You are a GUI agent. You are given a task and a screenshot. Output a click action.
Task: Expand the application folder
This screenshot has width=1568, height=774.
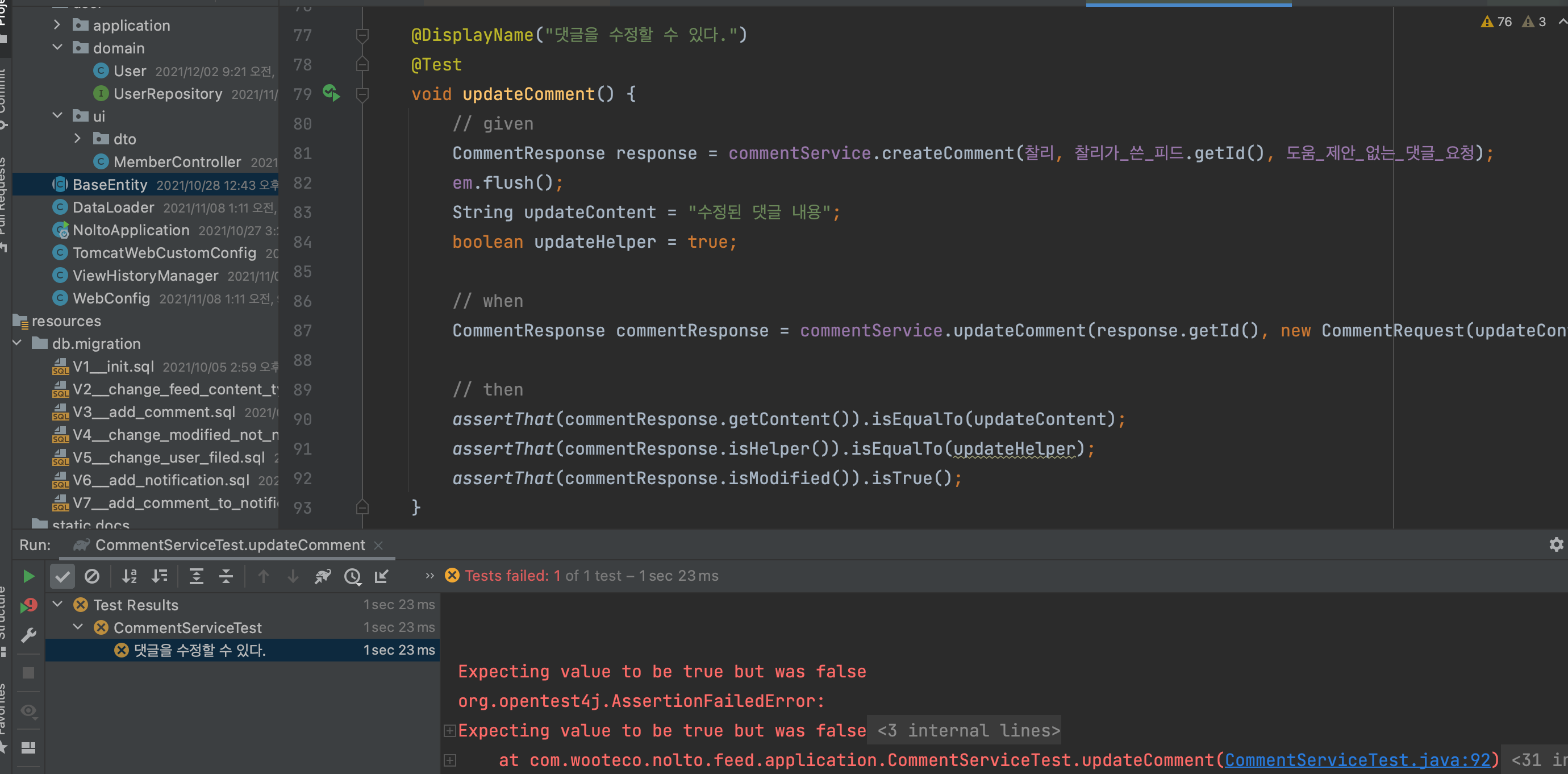tap(57, 25)
